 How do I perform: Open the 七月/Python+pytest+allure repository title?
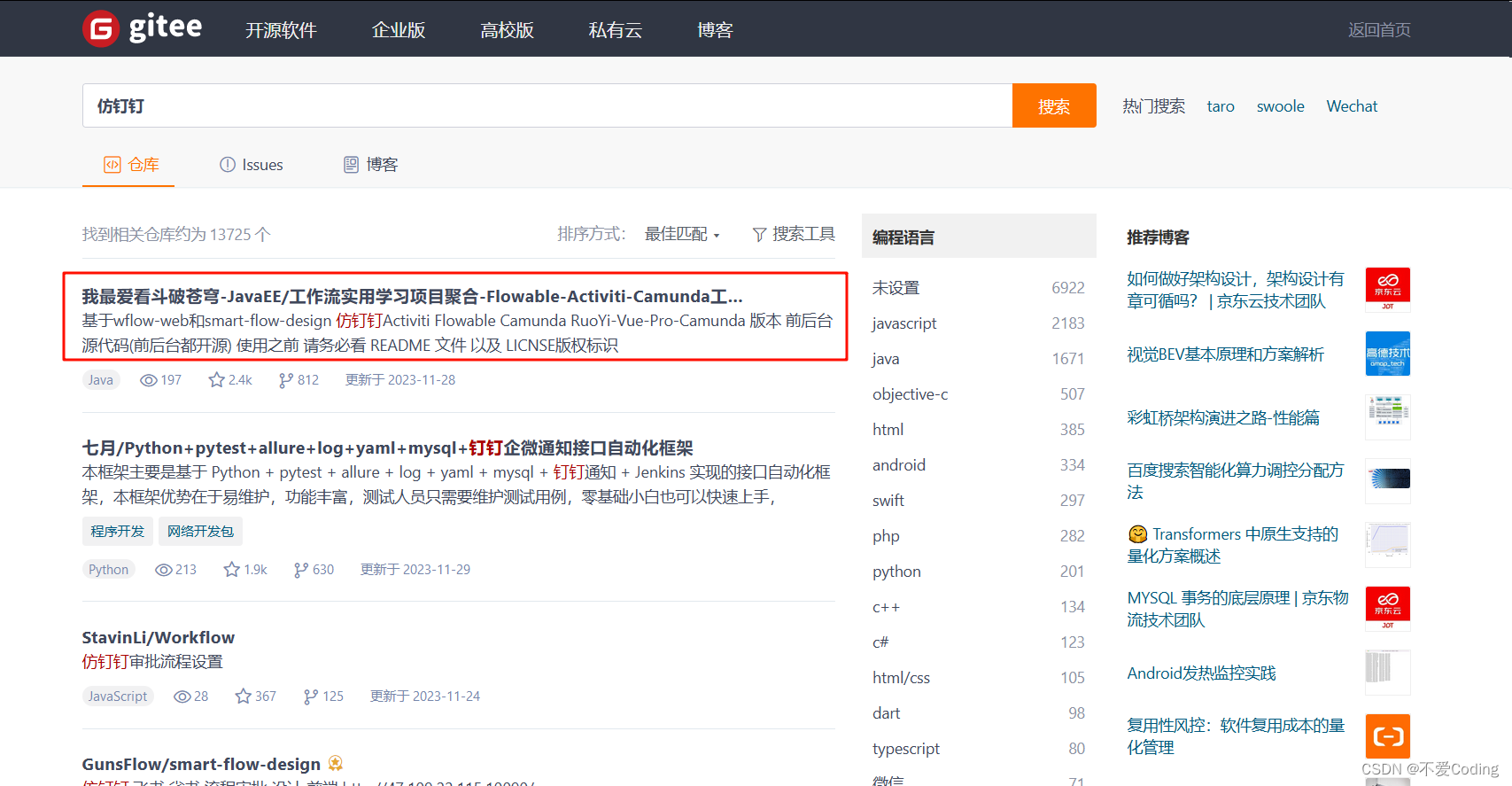[387, 447]
